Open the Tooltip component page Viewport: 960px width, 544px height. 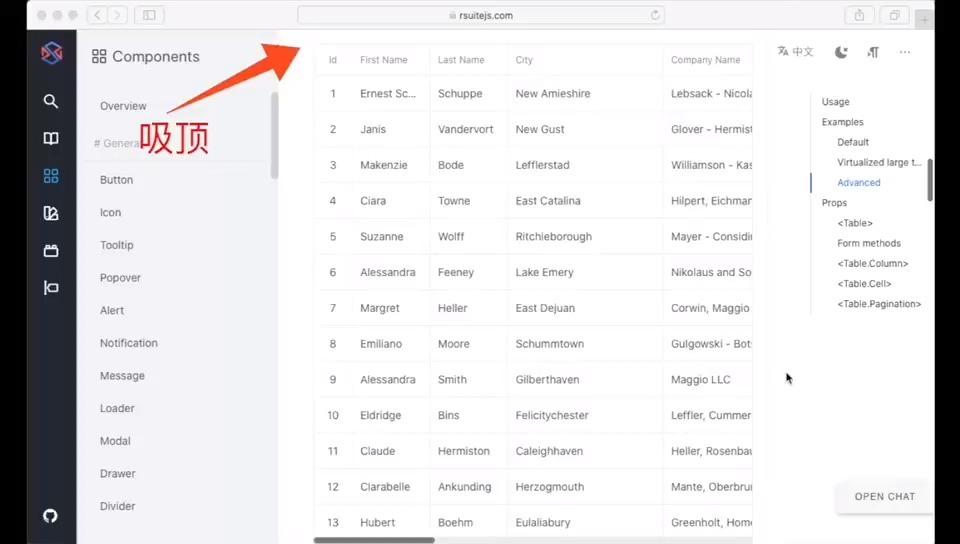(116, 245)
